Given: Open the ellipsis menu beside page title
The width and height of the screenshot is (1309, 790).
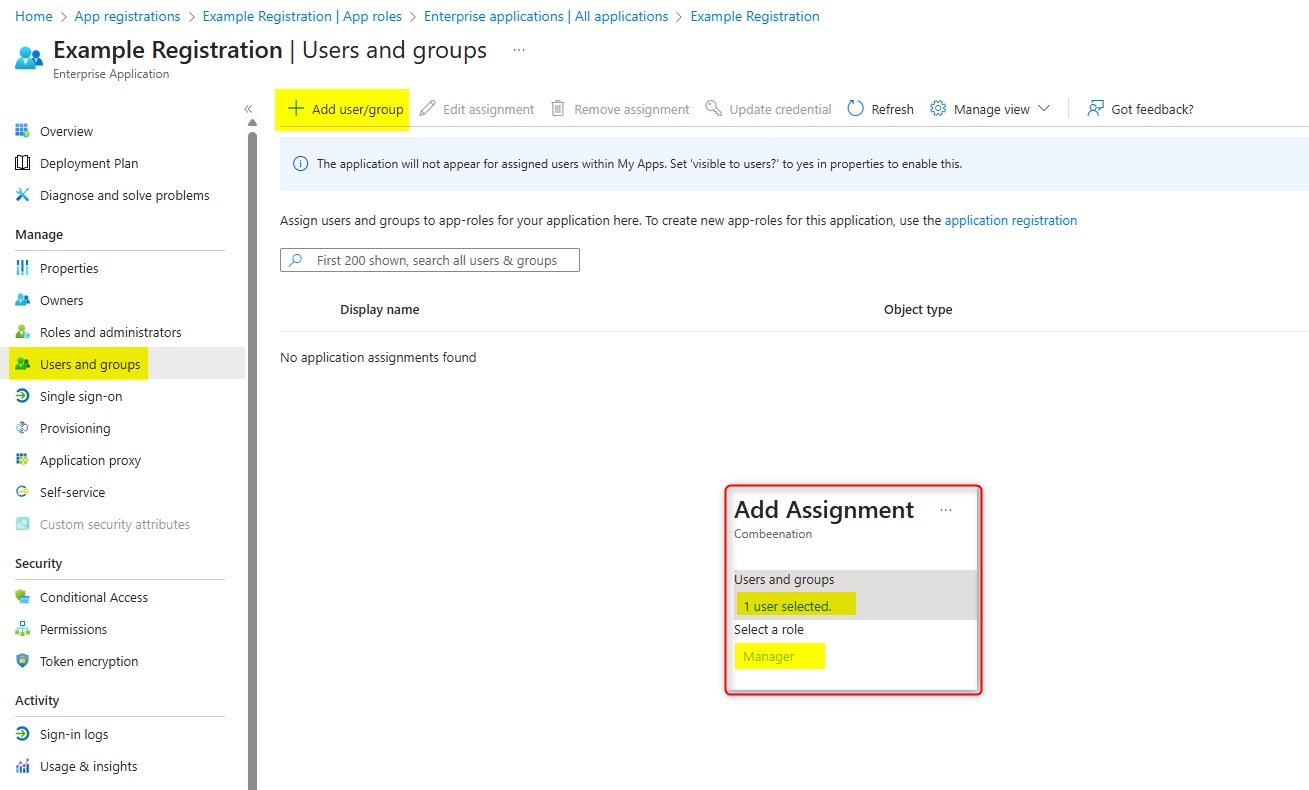Looking at the screenshot, I should coord(519,50).
